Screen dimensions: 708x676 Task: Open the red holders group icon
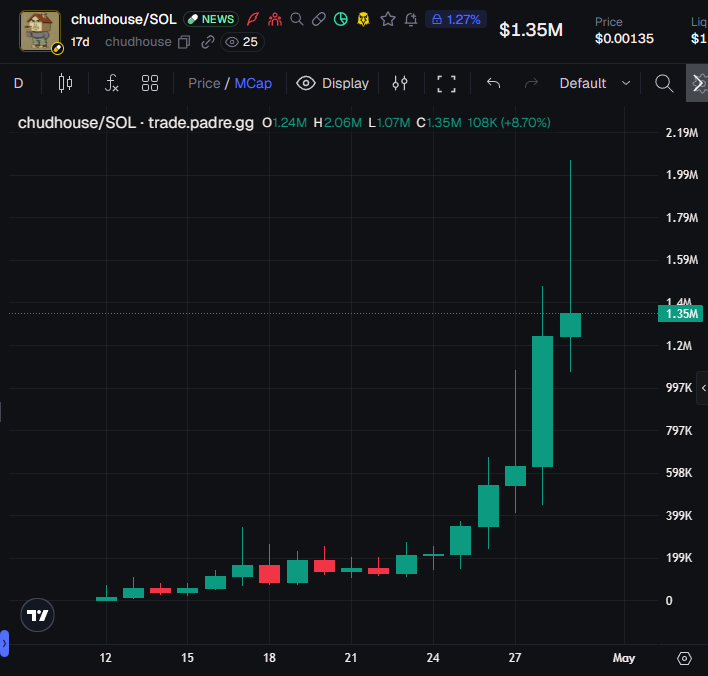coord(275,19)
